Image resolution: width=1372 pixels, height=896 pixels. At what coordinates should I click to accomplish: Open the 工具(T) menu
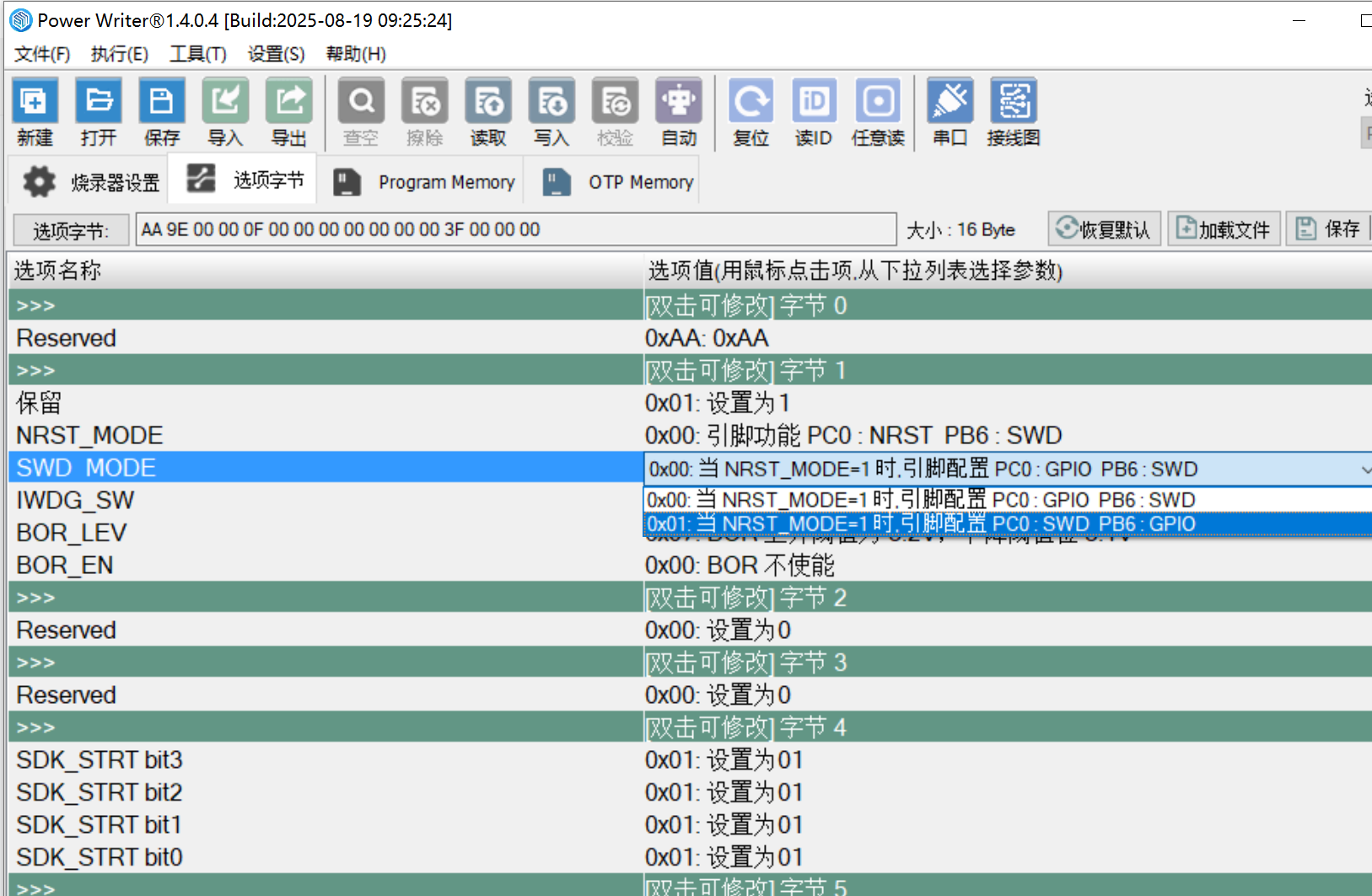(198, 54)
